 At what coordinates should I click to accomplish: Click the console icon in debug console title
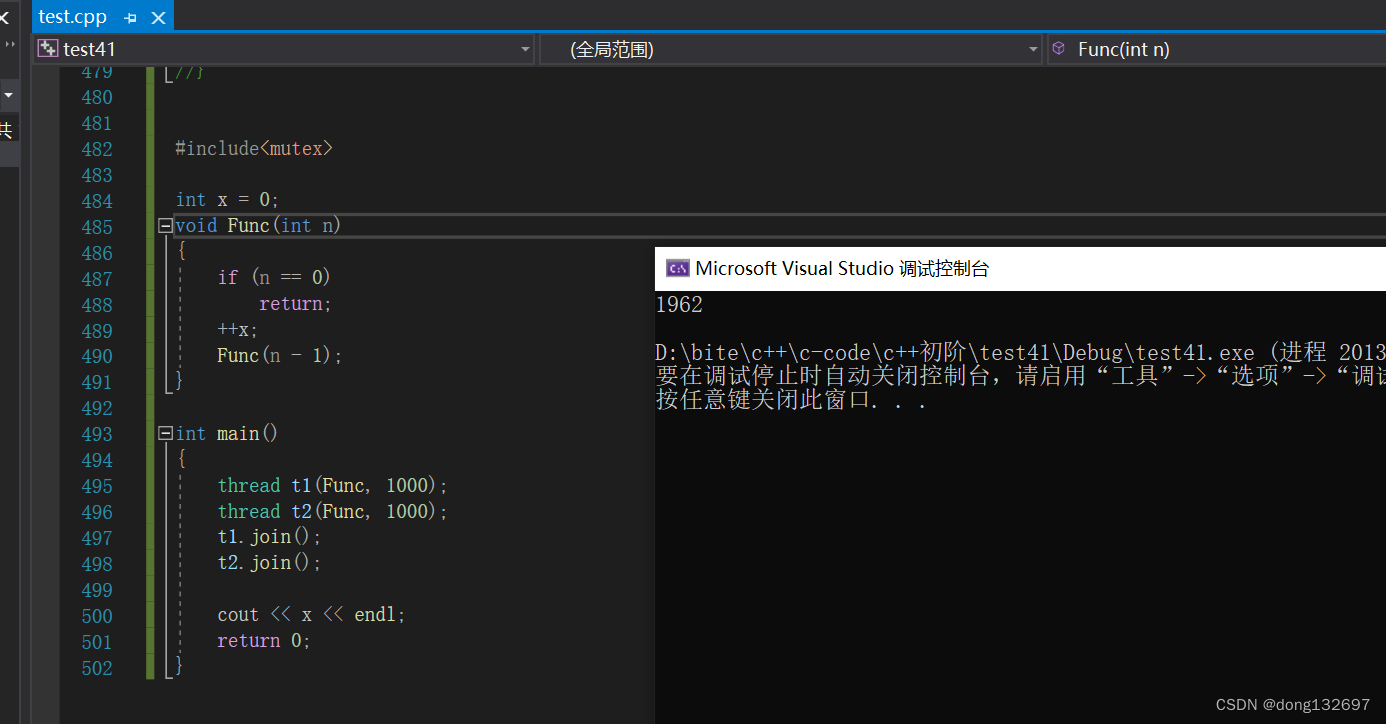pyautogui.click(x=677, y=268)
